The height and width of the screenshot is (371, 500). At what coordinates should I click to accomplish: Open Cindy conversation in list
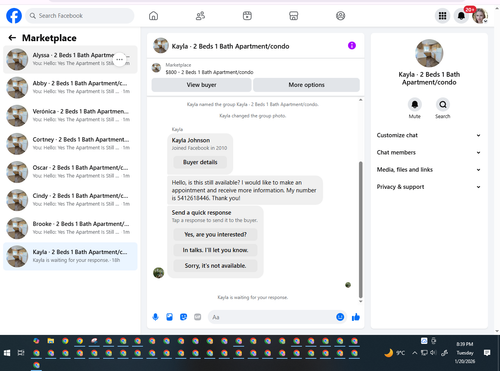tap(70, 200)
